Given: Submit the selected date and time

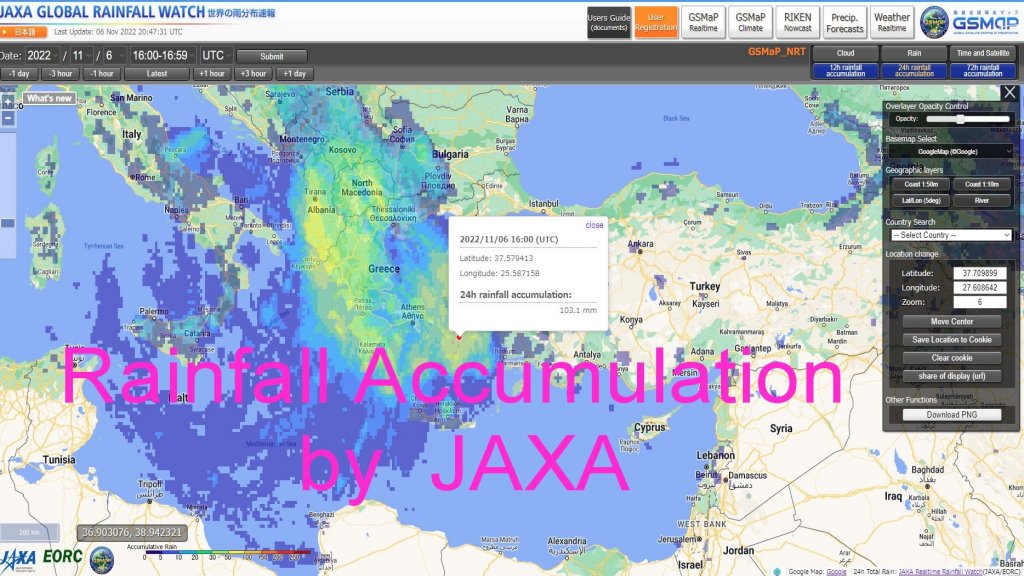Looking at the screenshot, I should pos(272,56).
